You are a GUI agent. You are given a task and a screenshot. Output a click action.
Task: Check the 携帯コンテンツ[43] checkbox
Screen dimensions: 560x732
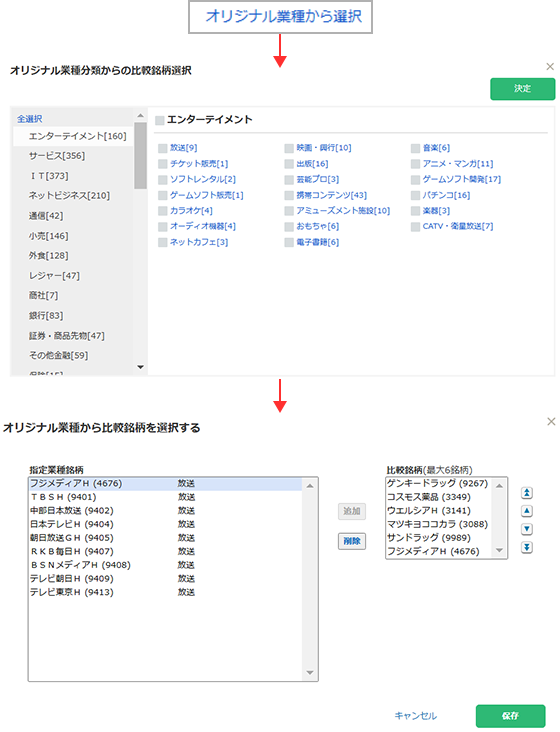289,195
